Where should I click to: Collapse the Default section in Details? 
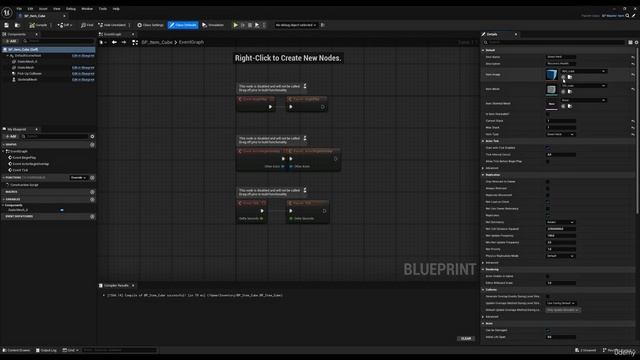pyautogui.click(x=483, y=50)
